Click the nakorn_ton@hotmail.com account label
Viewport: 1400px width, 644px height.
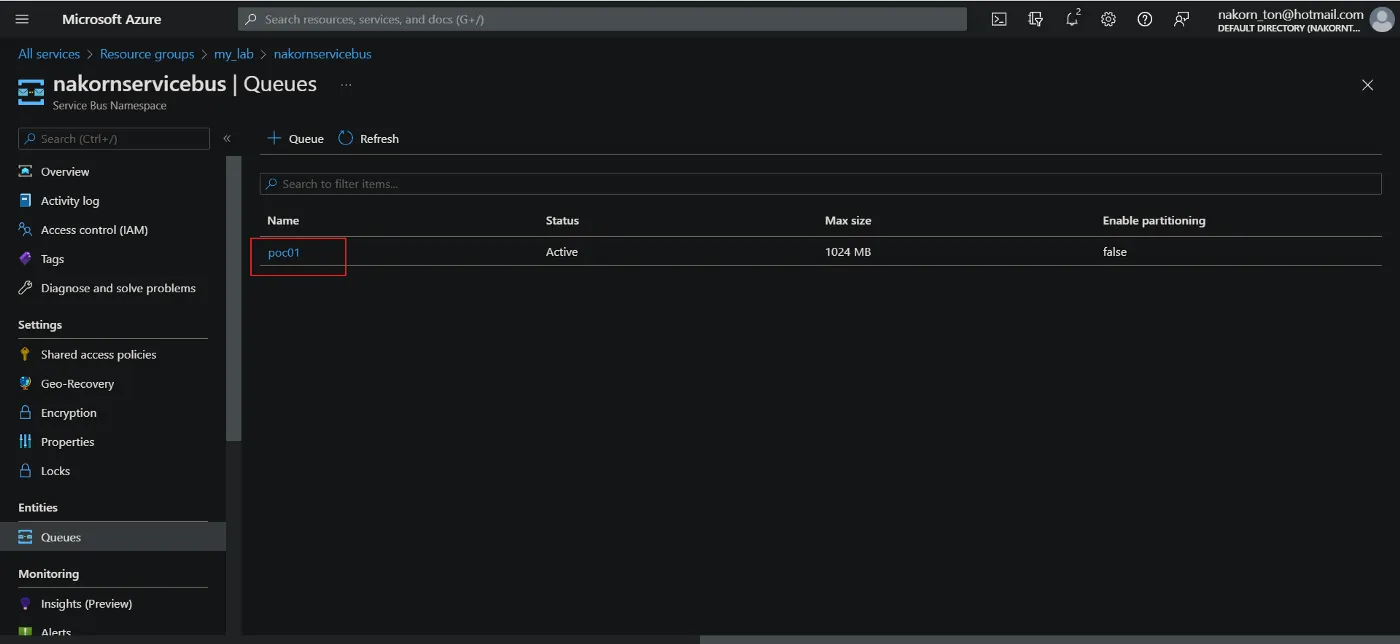(x=1290, y=14)
